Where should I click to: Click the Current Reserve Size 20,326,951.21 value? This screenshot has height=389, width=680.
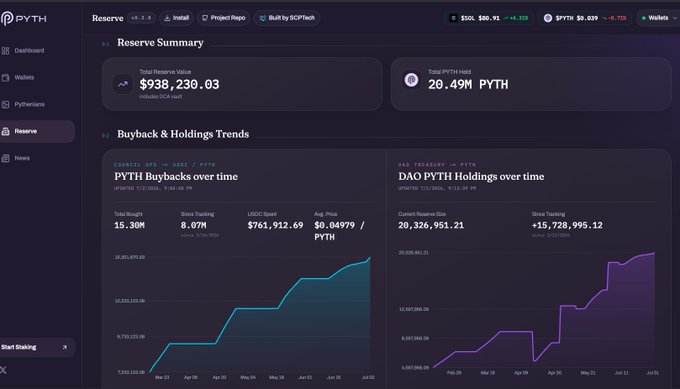point(431,225)
